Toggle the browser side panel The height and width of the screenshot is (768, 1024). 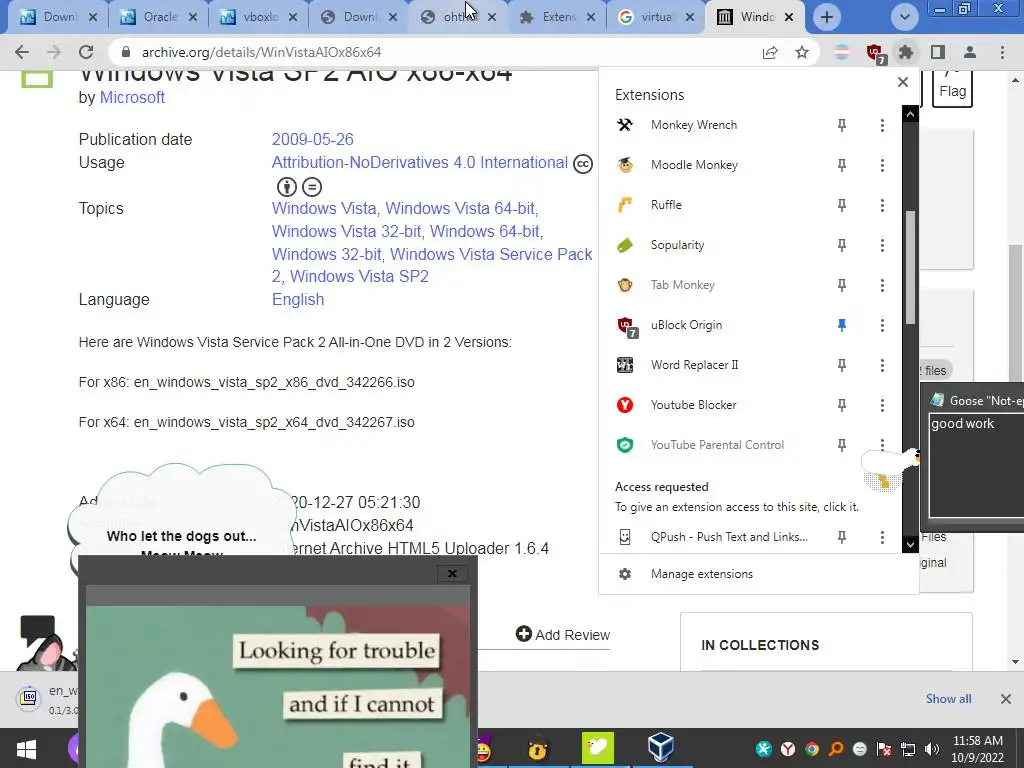coord(938,52)
